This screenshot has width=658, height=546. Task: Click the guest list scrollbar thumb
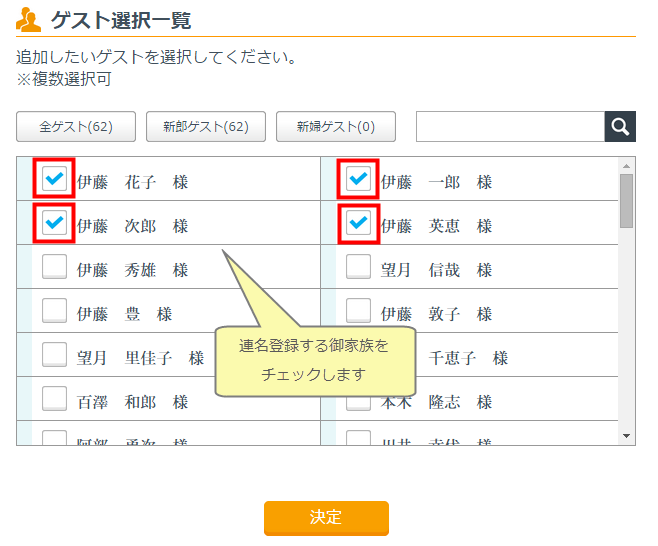pyautogui.click(x=627, y=200)
